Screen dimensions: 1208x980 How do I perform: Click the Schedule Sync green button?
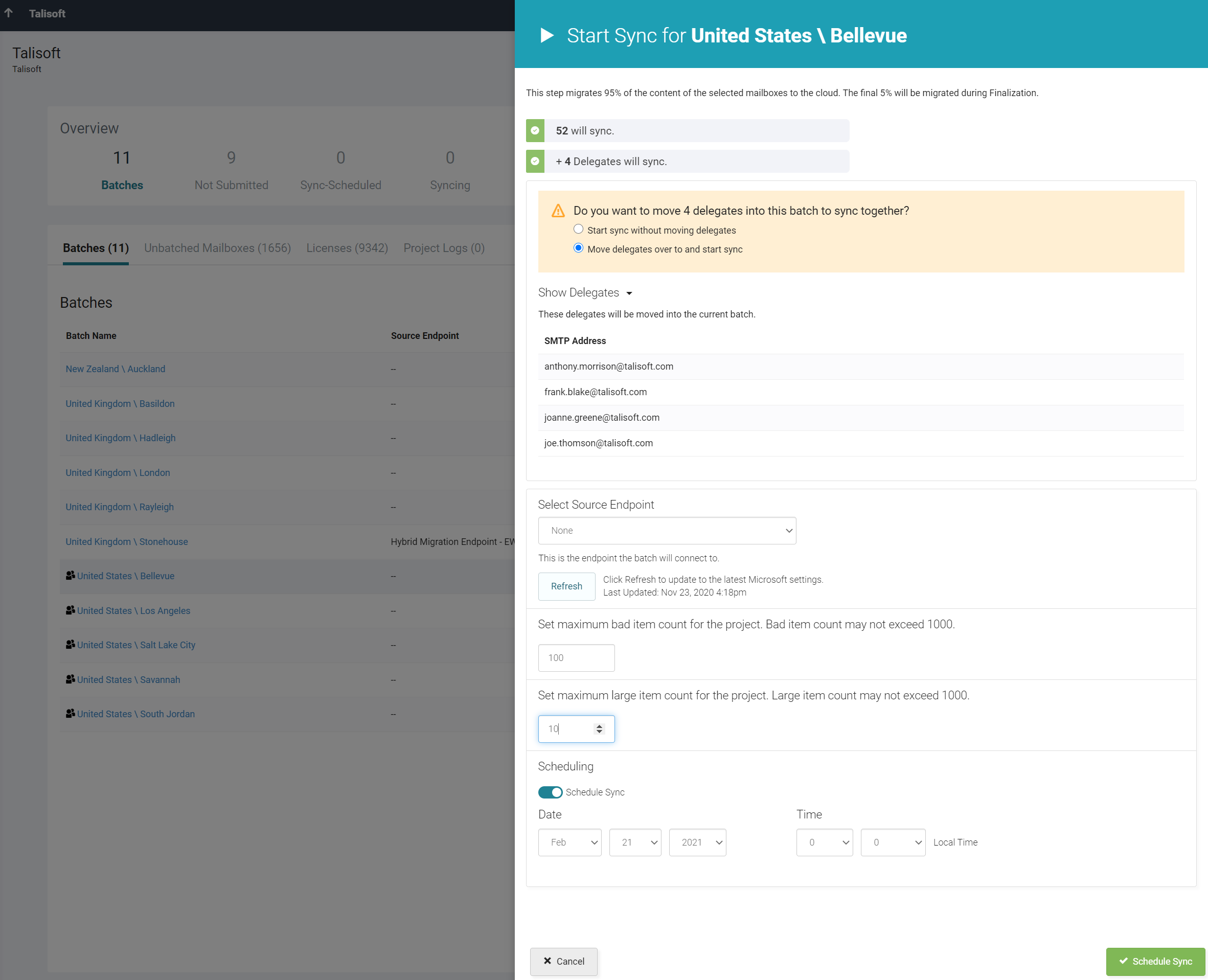click(x=1155, y=961)
